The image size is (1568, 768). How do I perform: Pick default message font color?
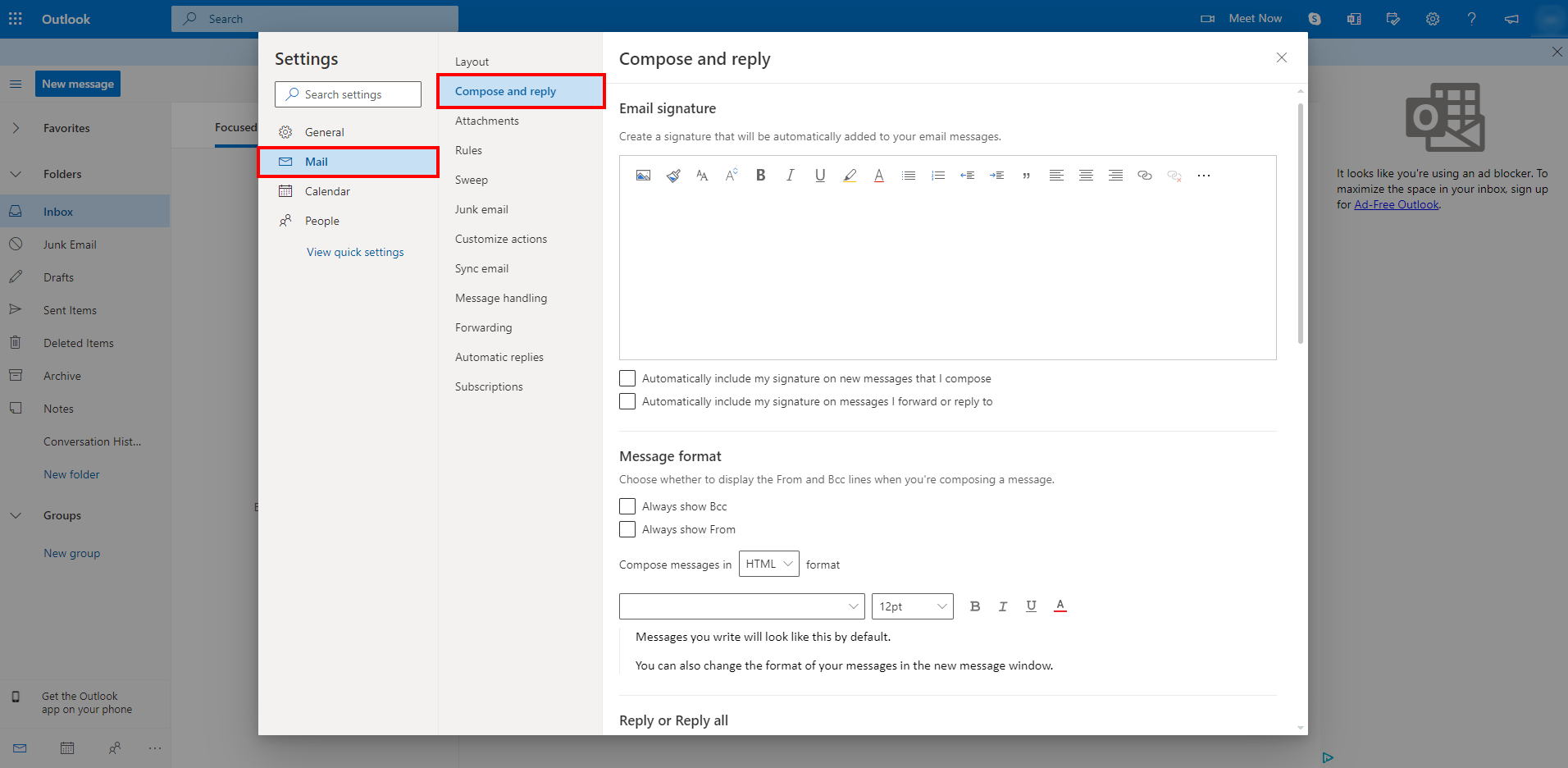coord(1060,606)
